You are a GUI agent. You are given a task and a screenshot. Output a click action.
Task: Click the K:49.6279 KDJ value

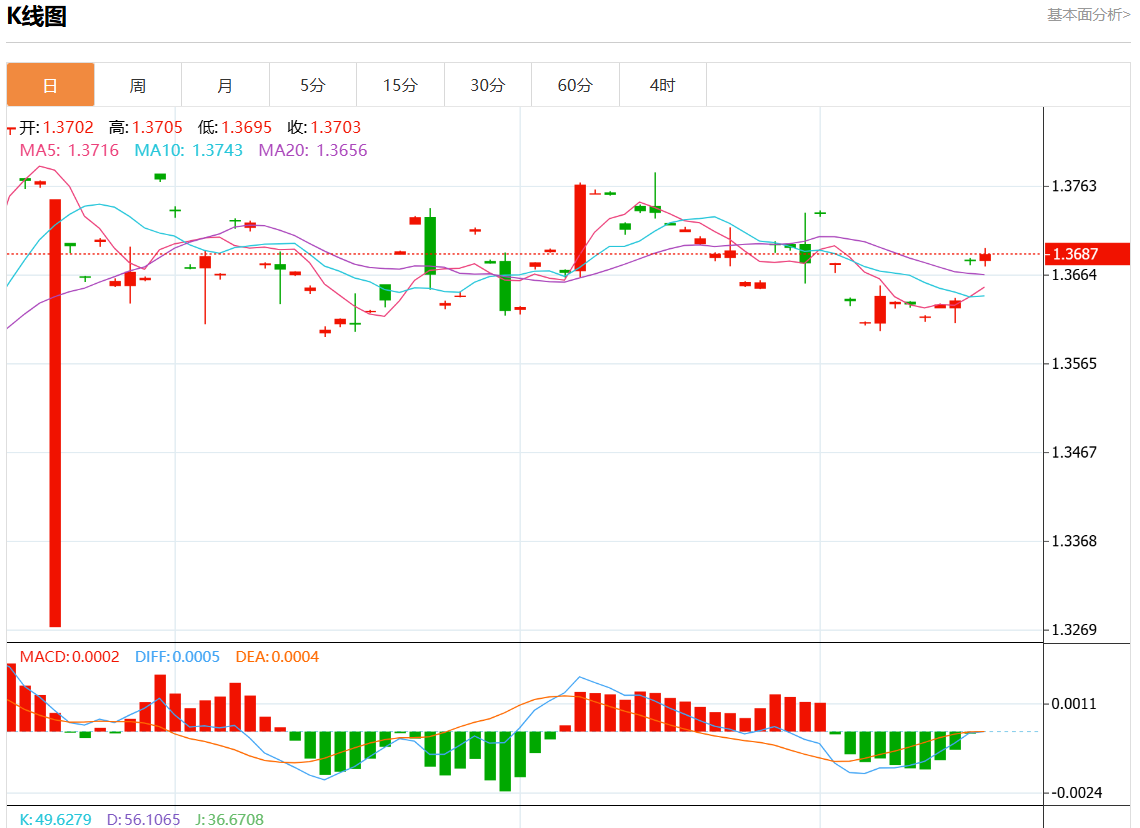point(55,819)
